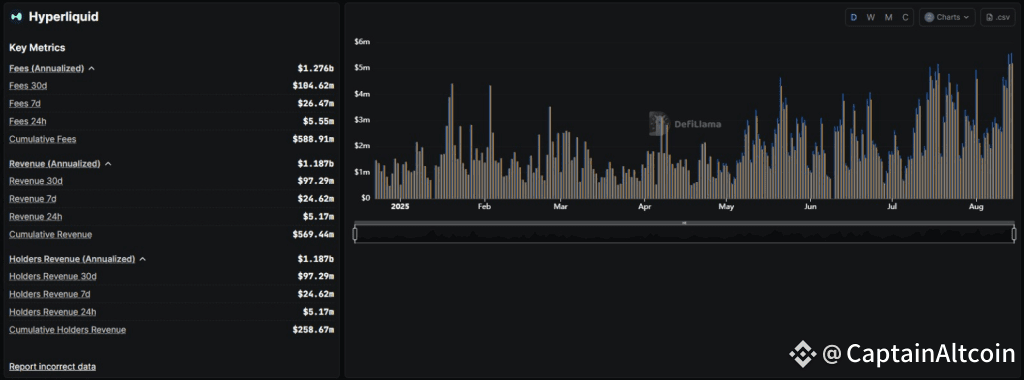Click the Fees 7d link
This screenshot has height=380, width=1024.
point(25,103)
